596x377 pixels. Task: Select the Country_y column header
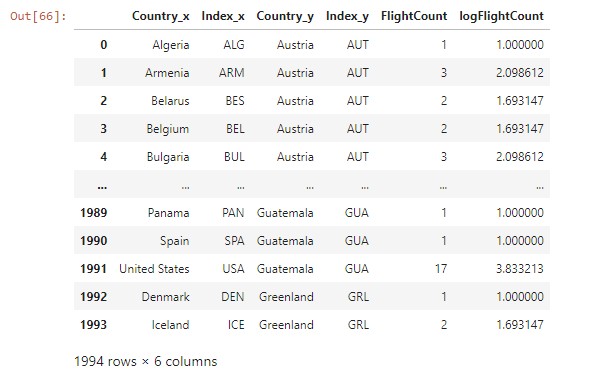pos(285,16)
